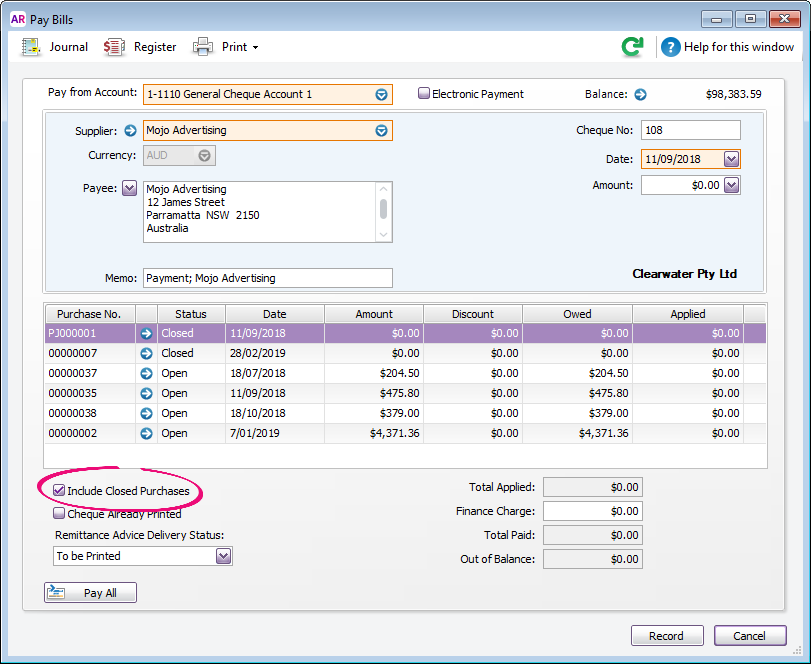Open detail arrow for purchase 00000002
The height and width of the screenshot is (664, 811).
[147, 433]
